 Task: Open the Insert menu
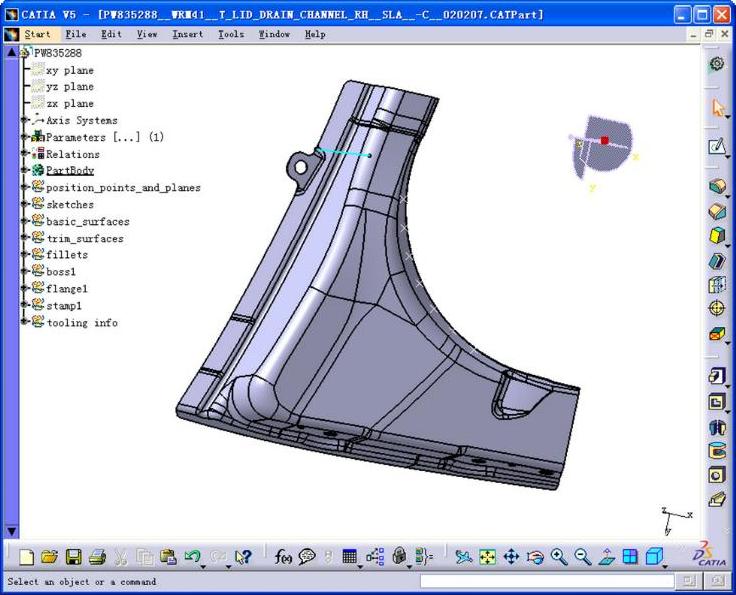[x=188, y=34]
